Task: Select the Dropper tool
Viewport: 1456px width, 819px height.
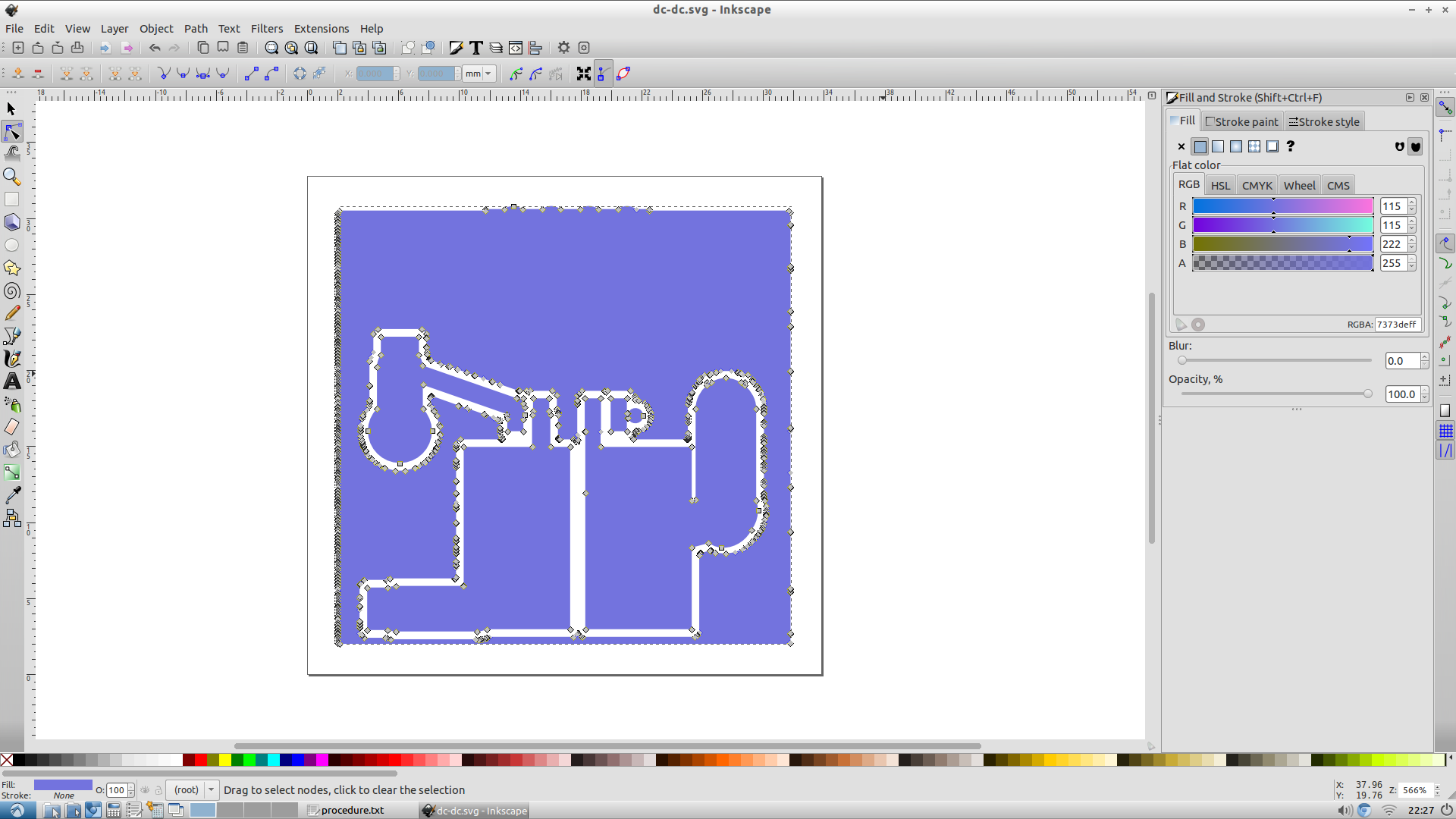Action: click(x=12, y=494)
